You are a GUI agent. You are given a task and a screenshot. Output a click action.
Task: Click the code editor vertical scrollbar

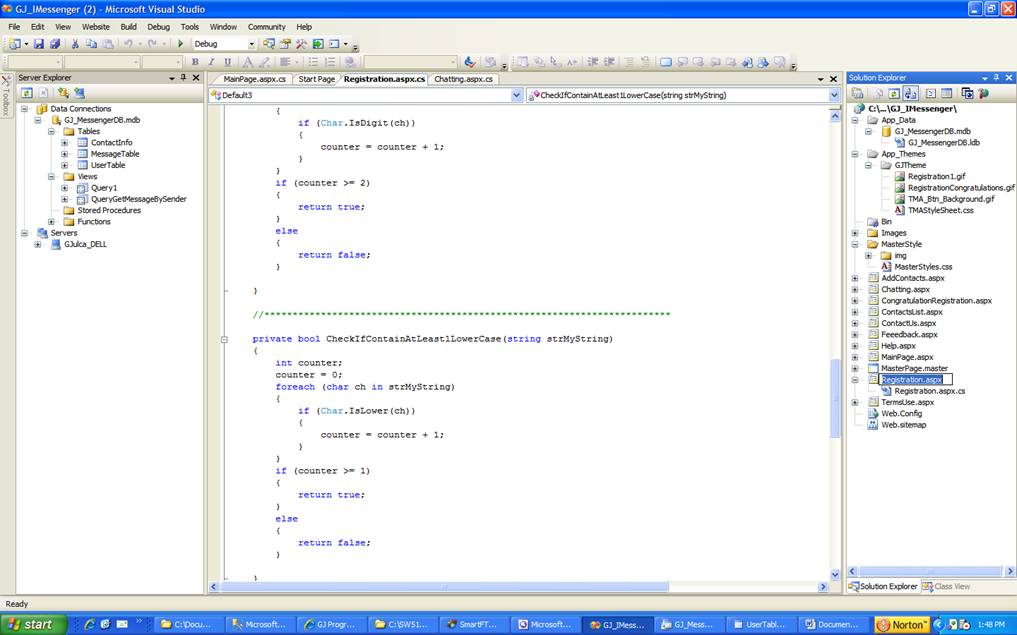(x=835, y=400)
